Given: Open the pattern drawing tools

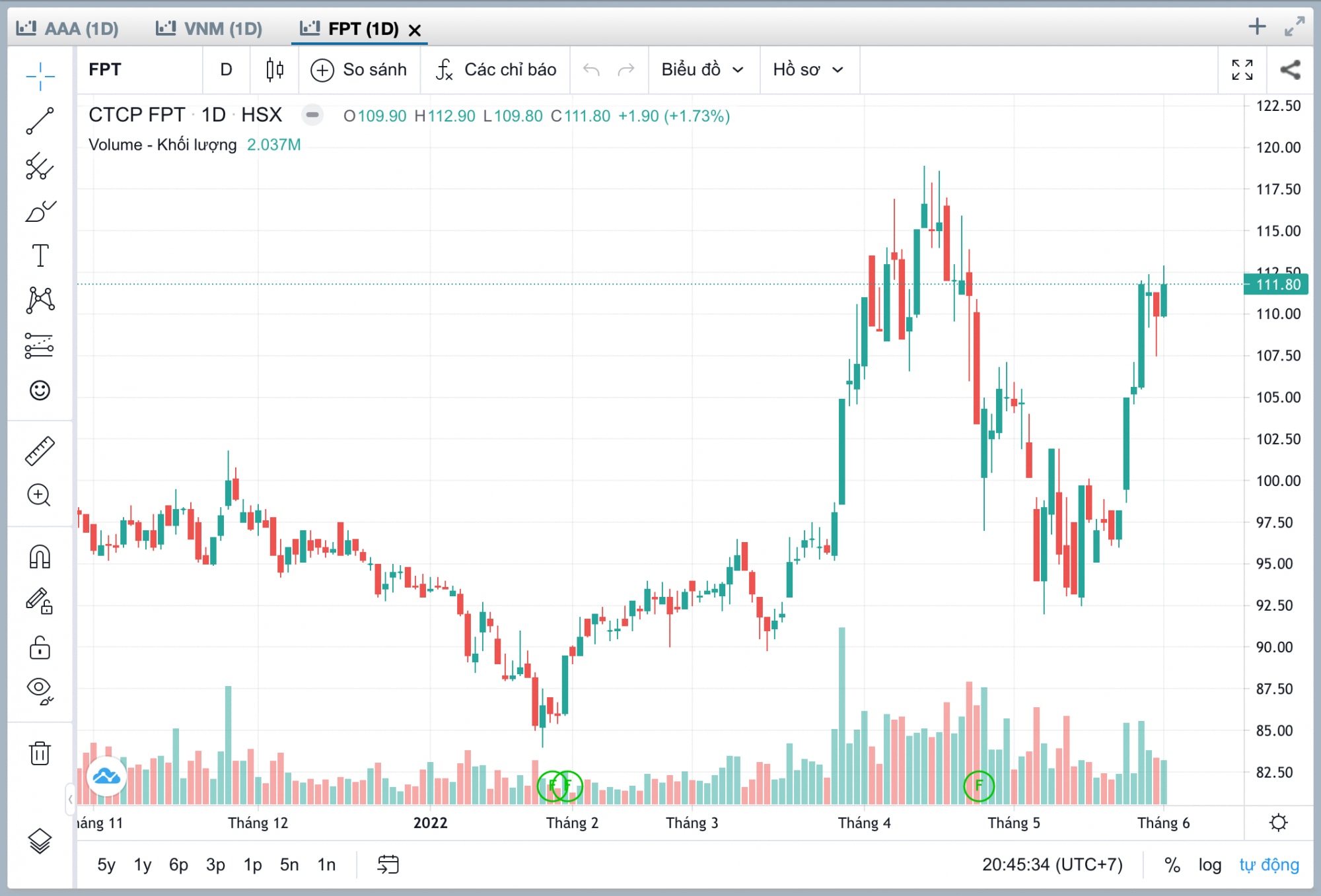Looking at the screenshot, I should (x=40, y=300).
